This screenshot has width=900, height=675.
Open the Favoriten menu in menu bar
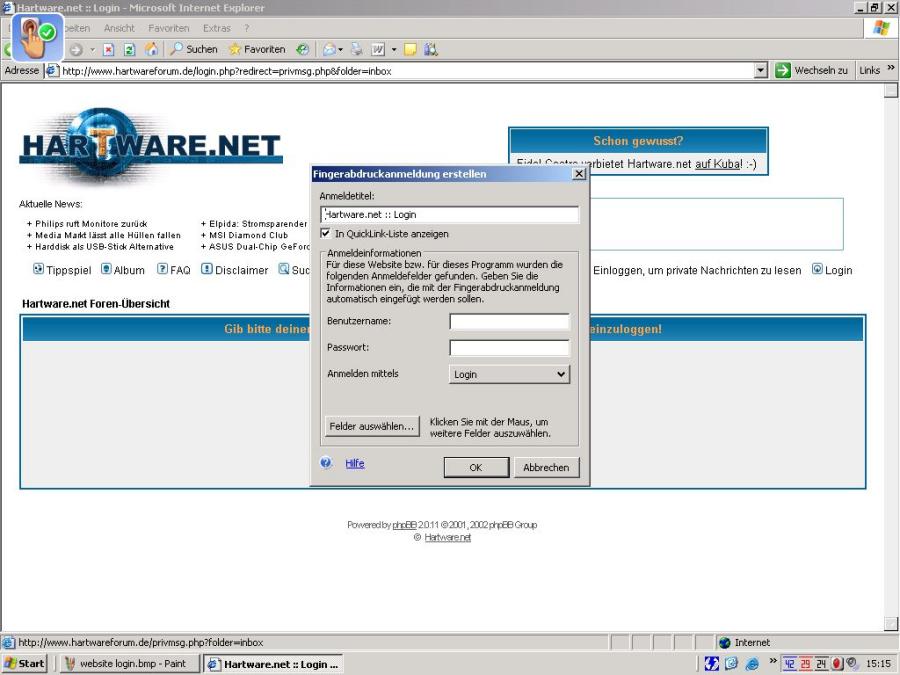point(168,28)
